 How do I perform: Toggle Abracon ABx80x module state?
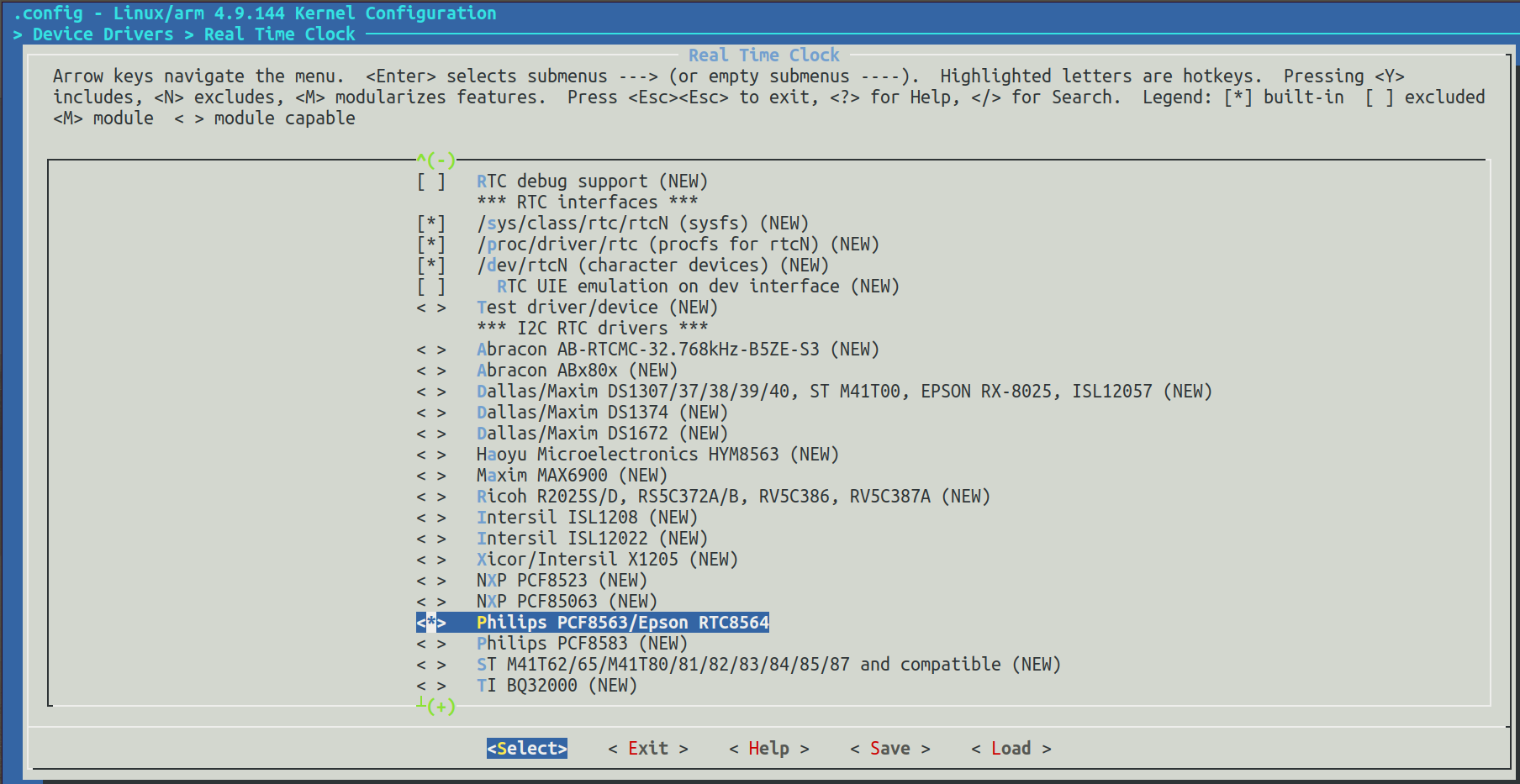point(431,371)
